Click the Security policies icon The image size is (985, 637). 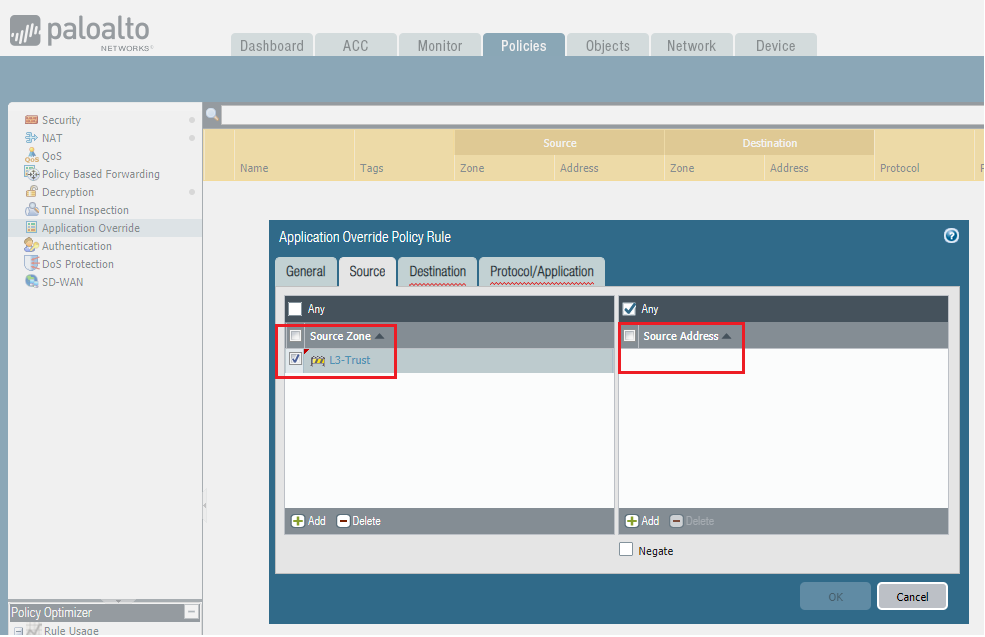tap(31, 119)
